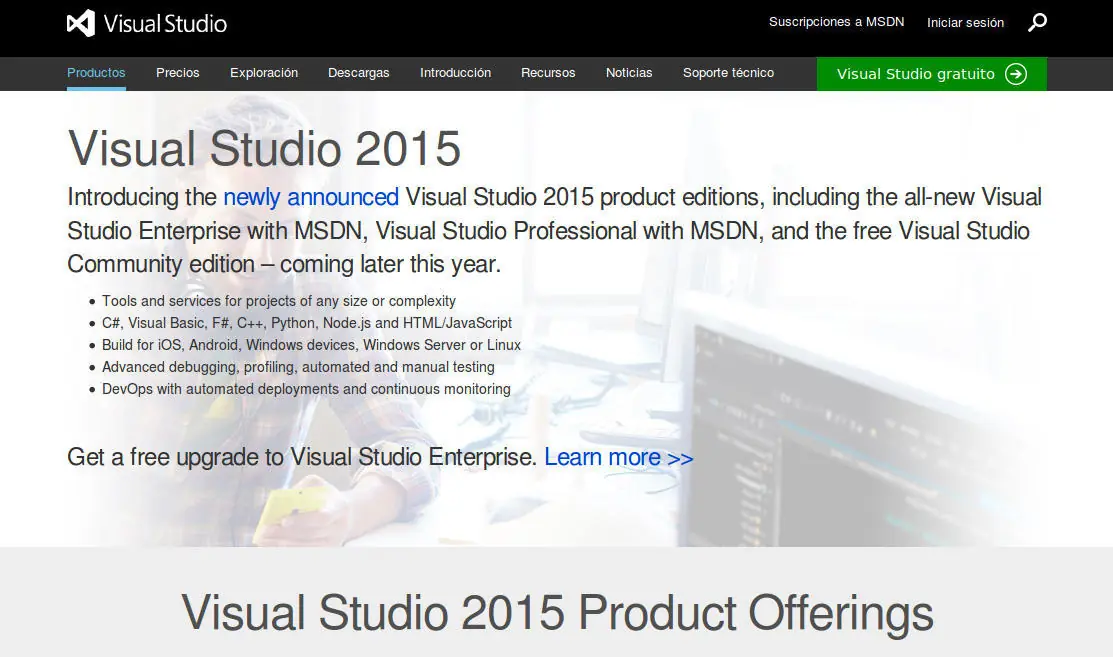Screen dimensions: 1113x657
Task: Select the Descargas menu item
Action: (x=358, y=72)
